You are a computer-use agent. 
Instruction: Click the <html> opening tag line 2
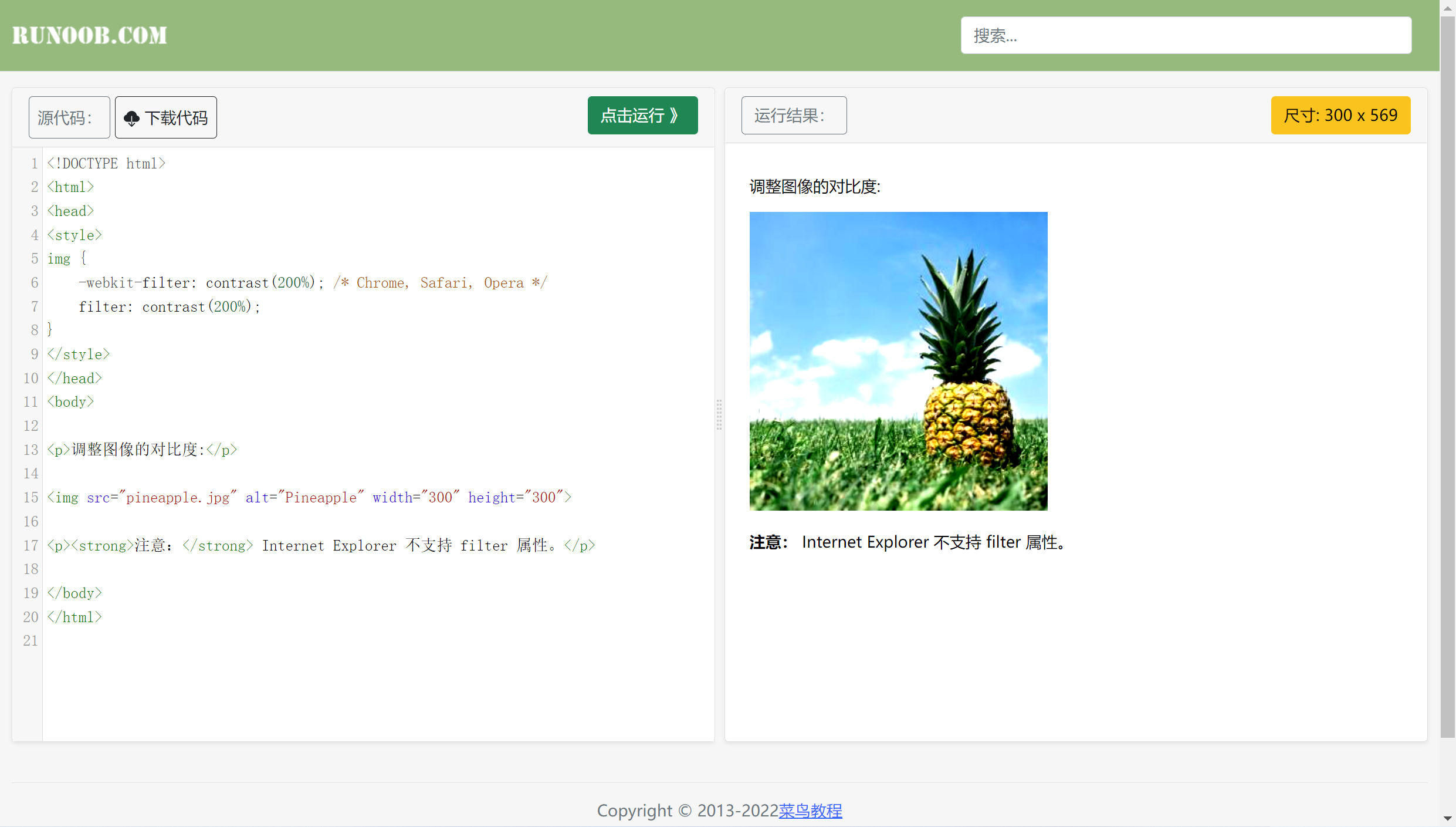click(70, 187)
